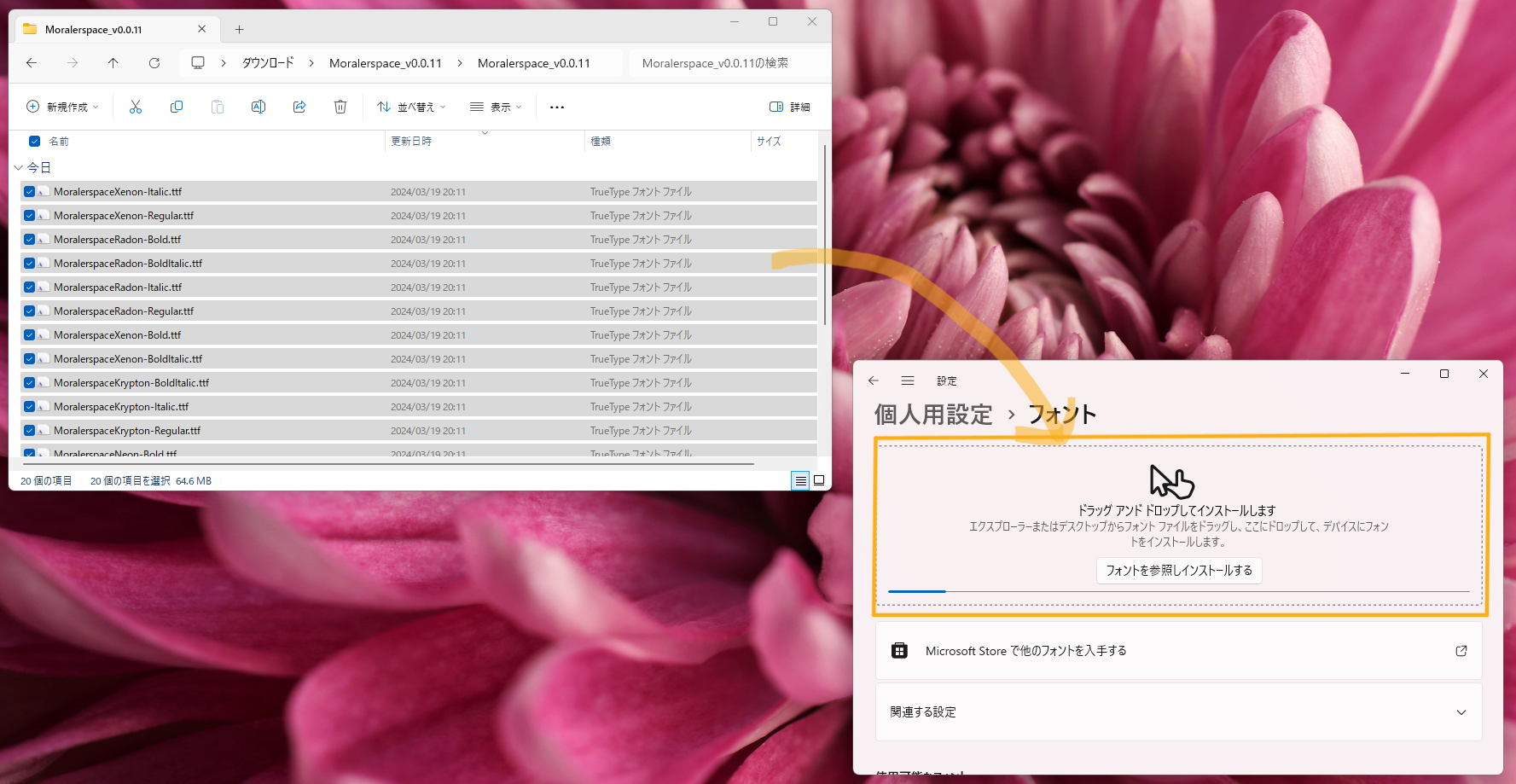The image size is (1516, 784).
Task: Click the Rename icon in Explorer toolbar
Action: [258, 107]
